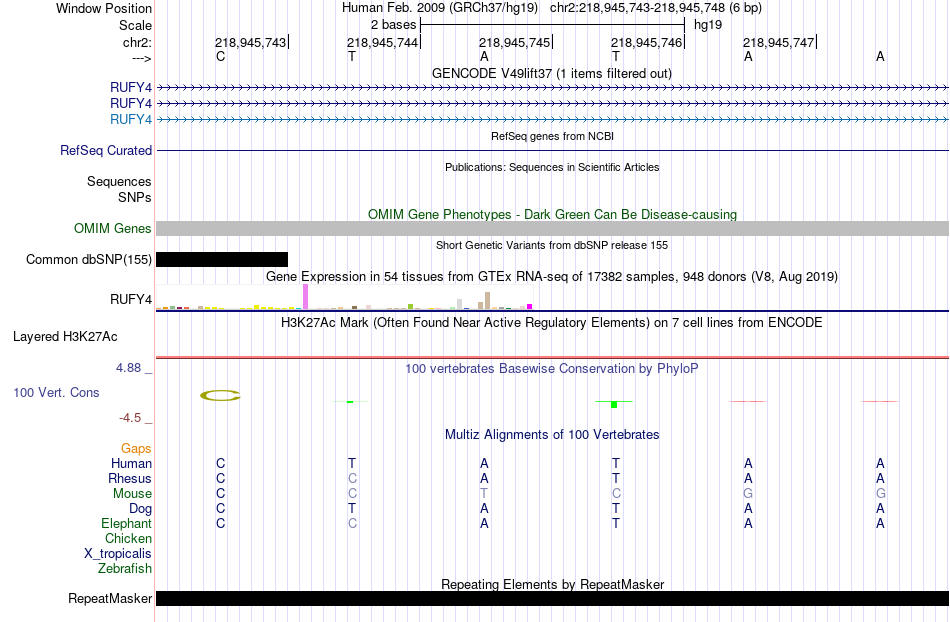Open the GTEx RUFY4 expression bar chart

point(344,297)
